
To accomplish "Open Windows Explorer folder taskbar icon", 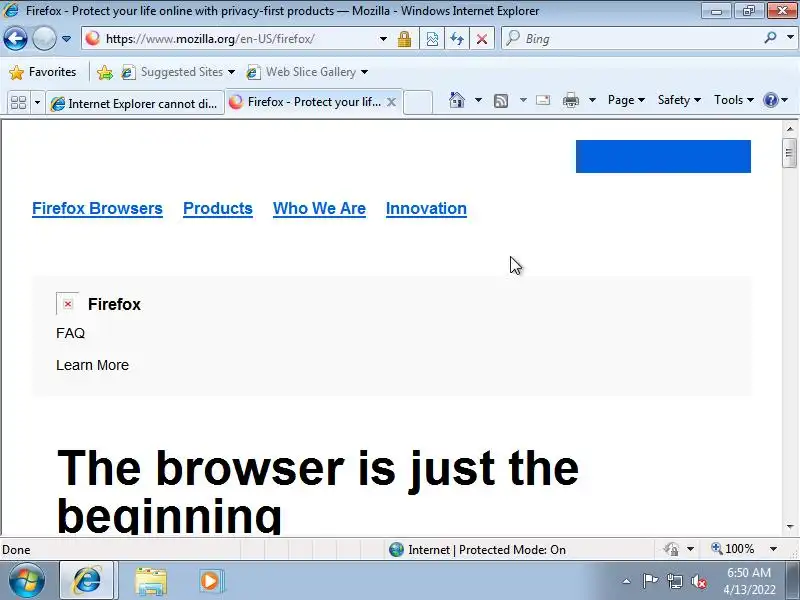I will coord(151,581).
